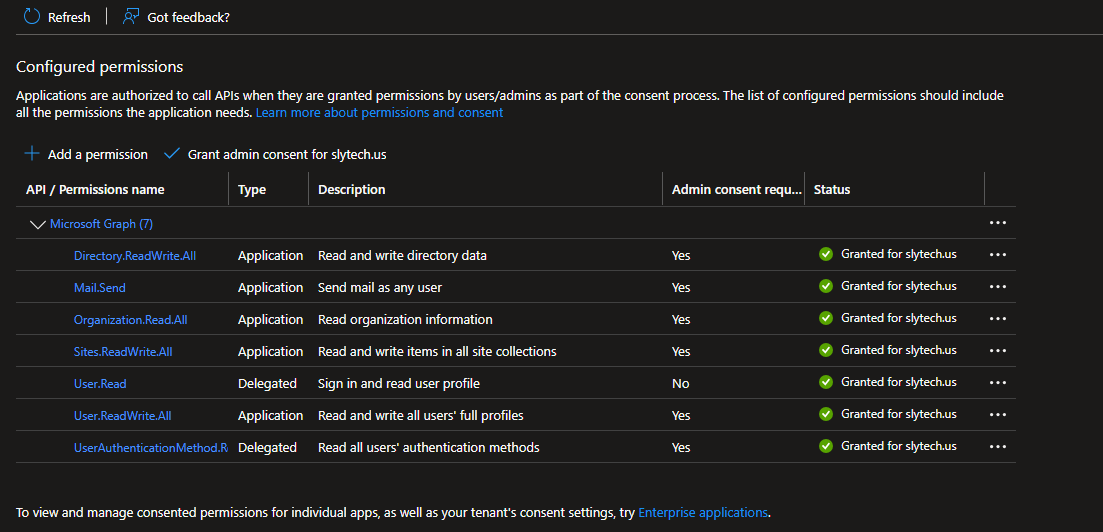The image size is (1103, 532).
Task: Click the Description column header
Action: (352, 189)
